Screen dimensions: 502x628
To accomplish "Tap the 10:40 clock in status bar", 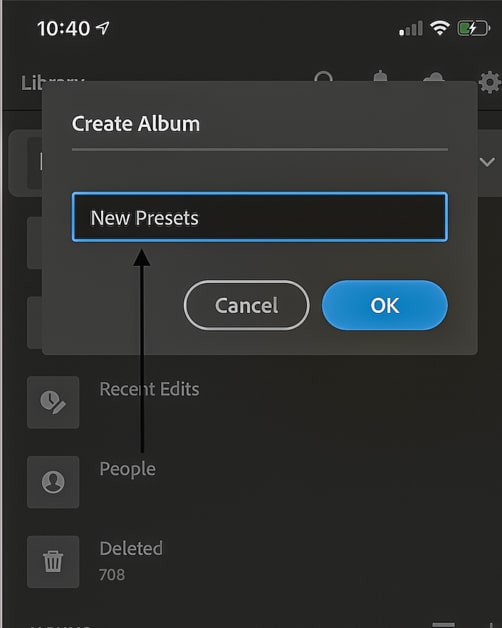I will point(63,28).
